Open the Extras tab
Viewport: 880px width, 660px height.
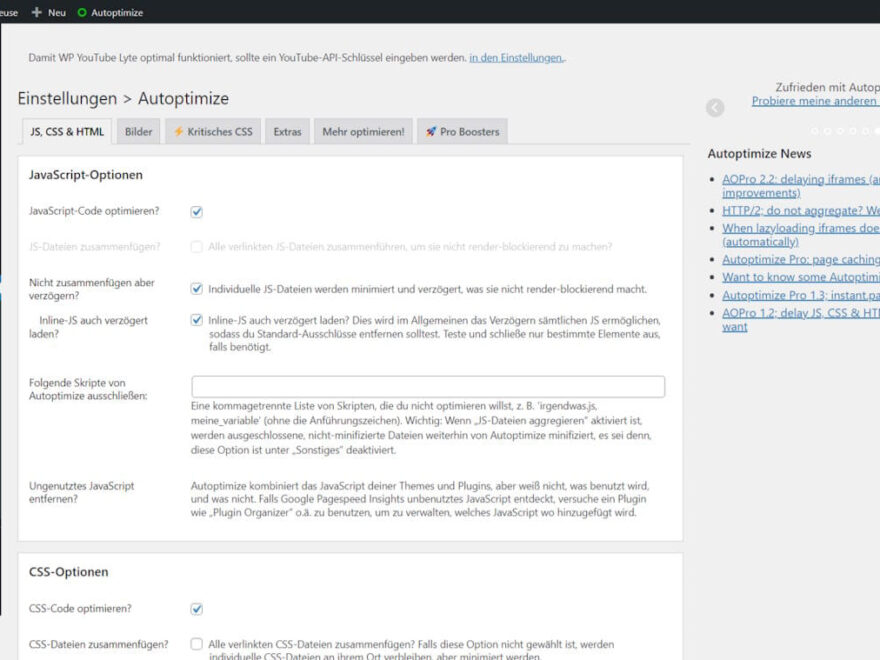287,132
